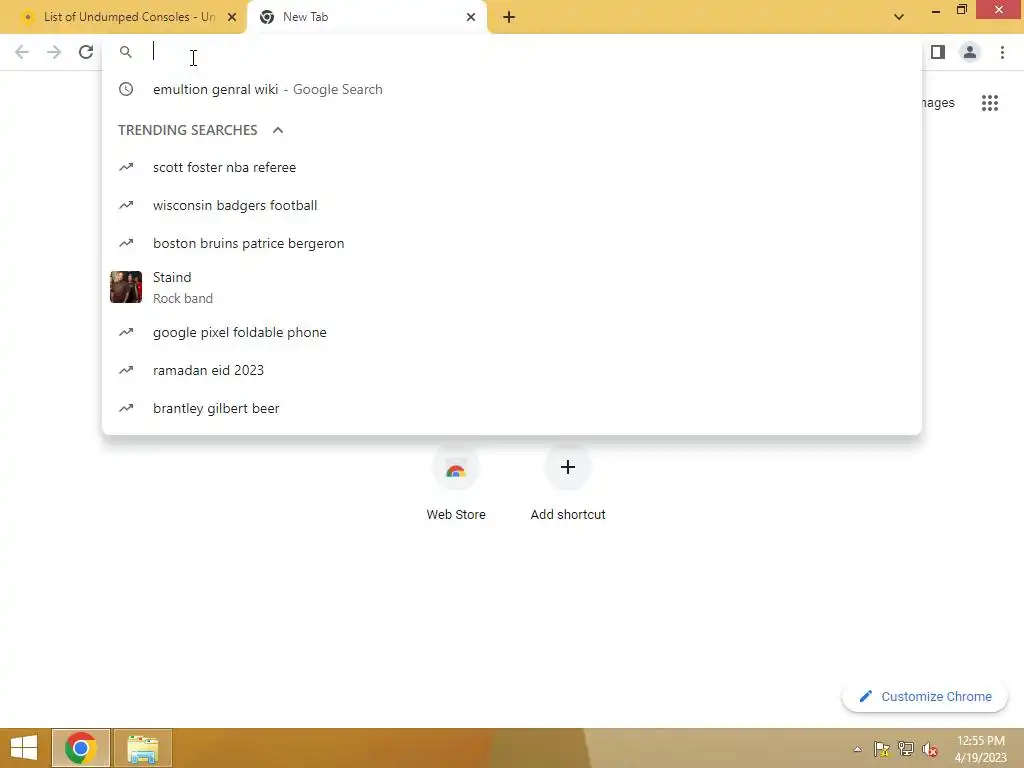Open Customize Chrome
This screenshot has width=1024, height=768.
[925, 697]
